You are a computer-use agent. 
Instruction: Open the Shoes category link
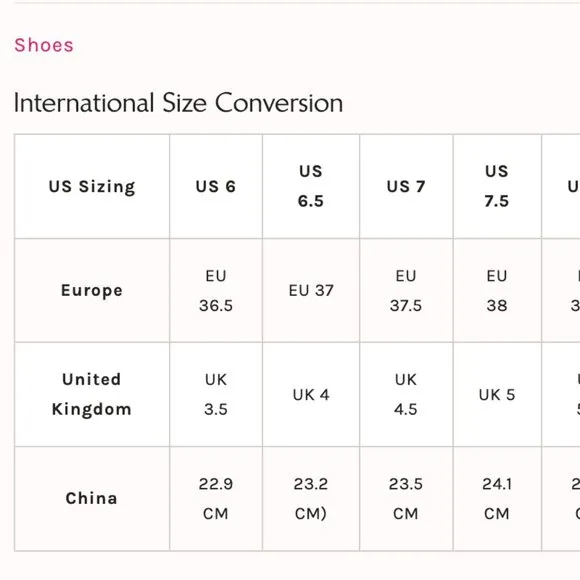(x=44, y=45)
